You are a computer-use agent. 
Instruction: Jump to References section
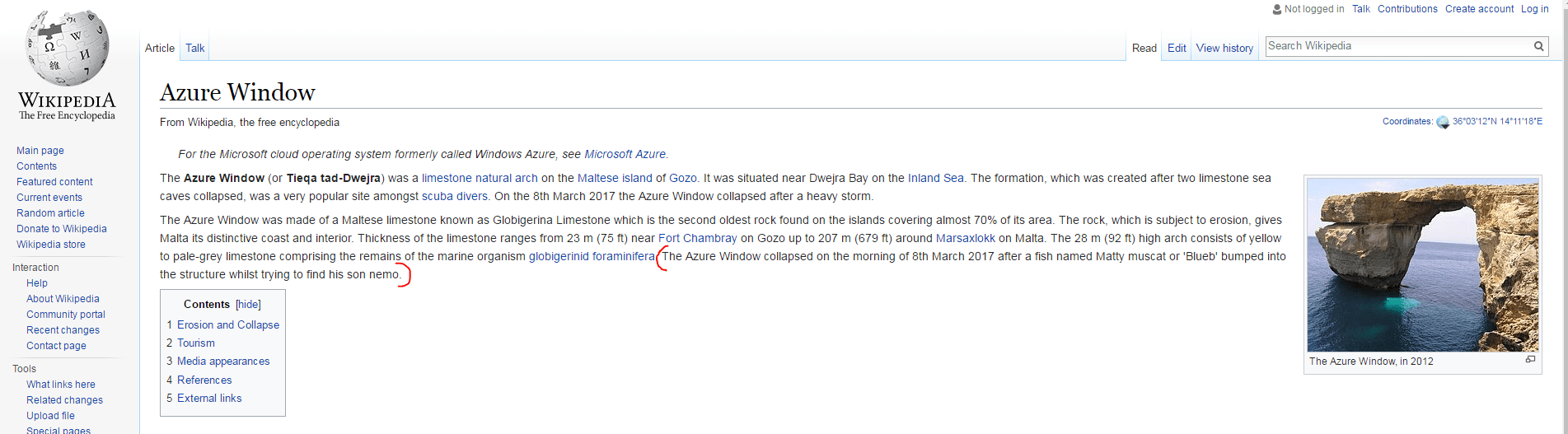pyautogui.click(x=204, y=380)
